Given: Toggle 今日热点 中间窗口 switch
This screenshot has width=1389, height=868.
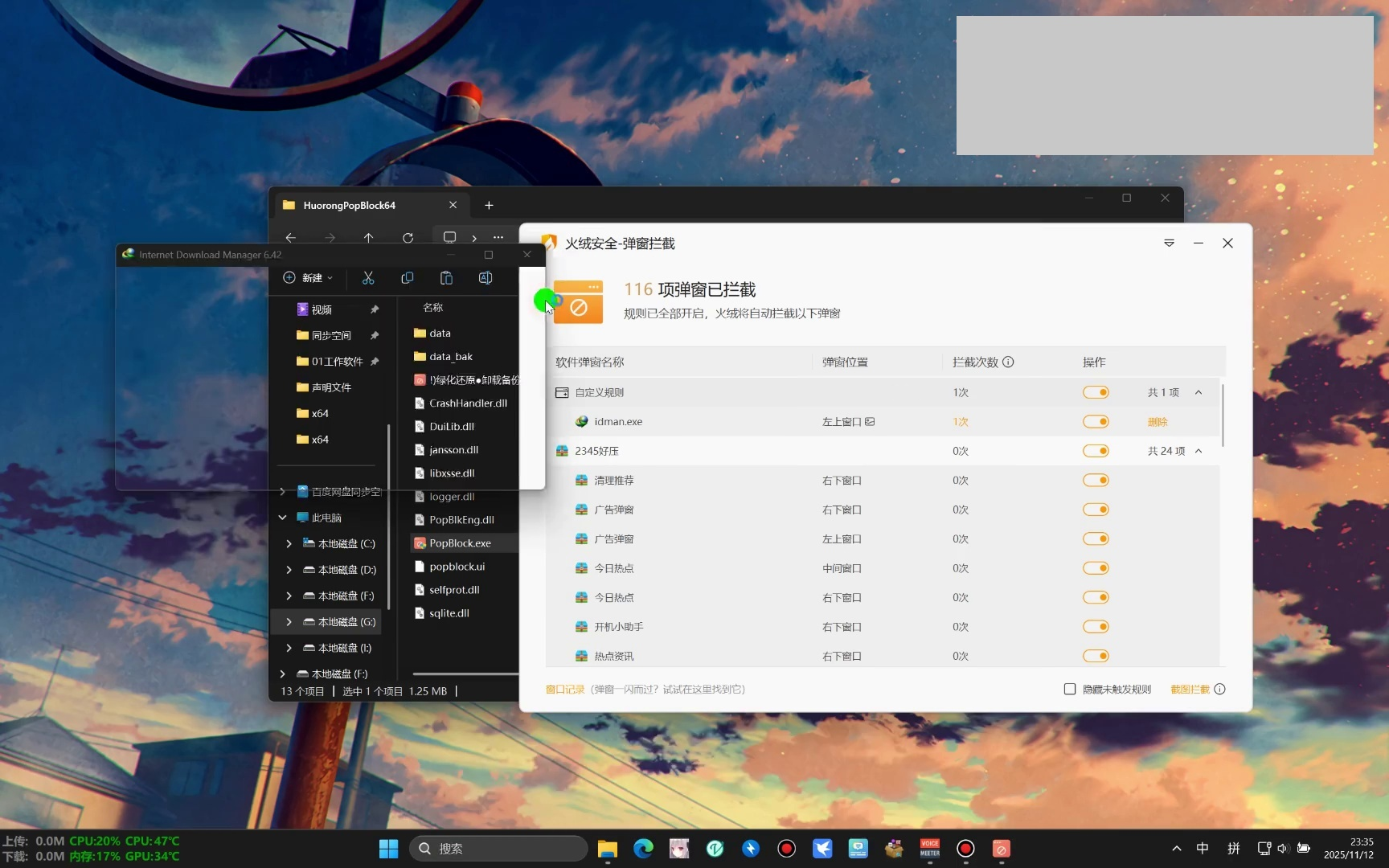Looking at the screenshot, I should pos(1096,568).
